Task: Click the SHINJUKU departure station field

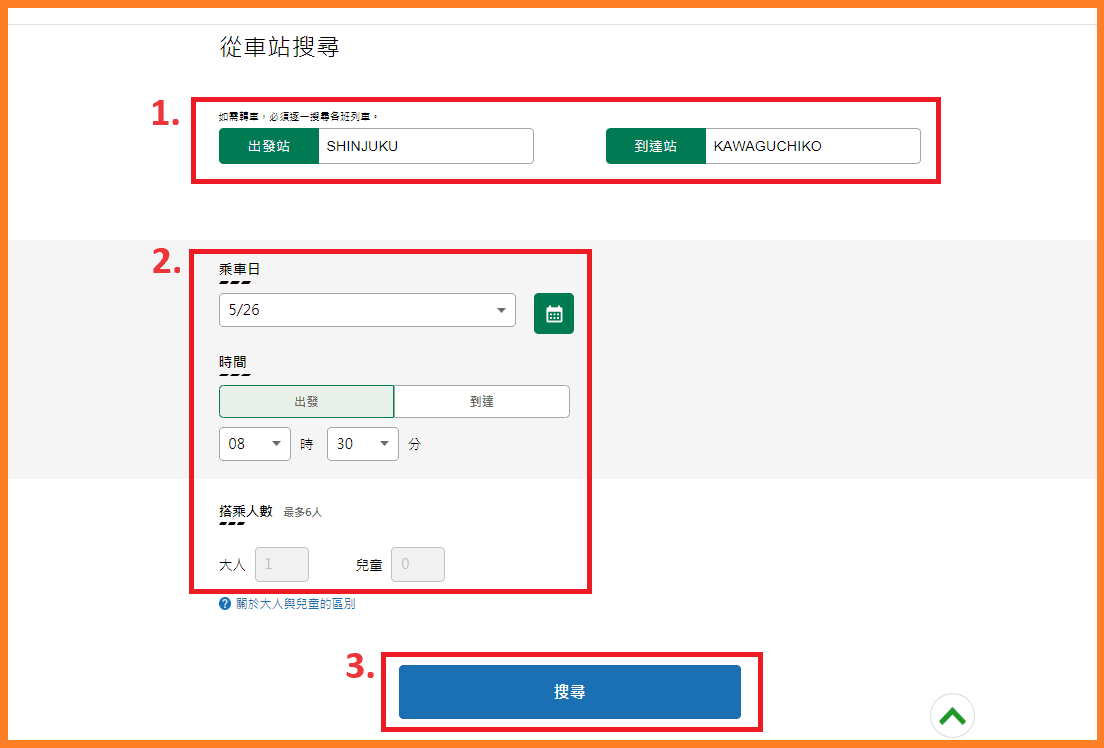Action: tap(425, 146)
